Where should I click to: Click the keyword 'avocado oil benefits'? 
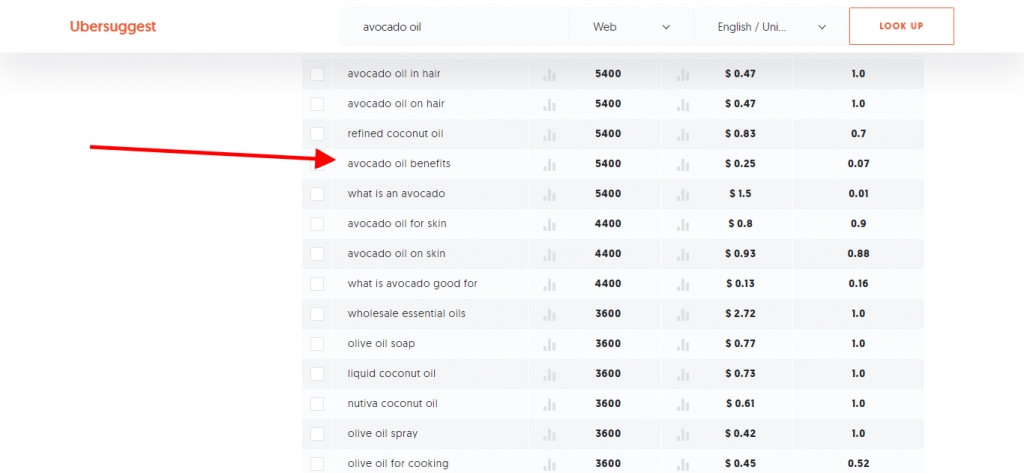(399, 164)
